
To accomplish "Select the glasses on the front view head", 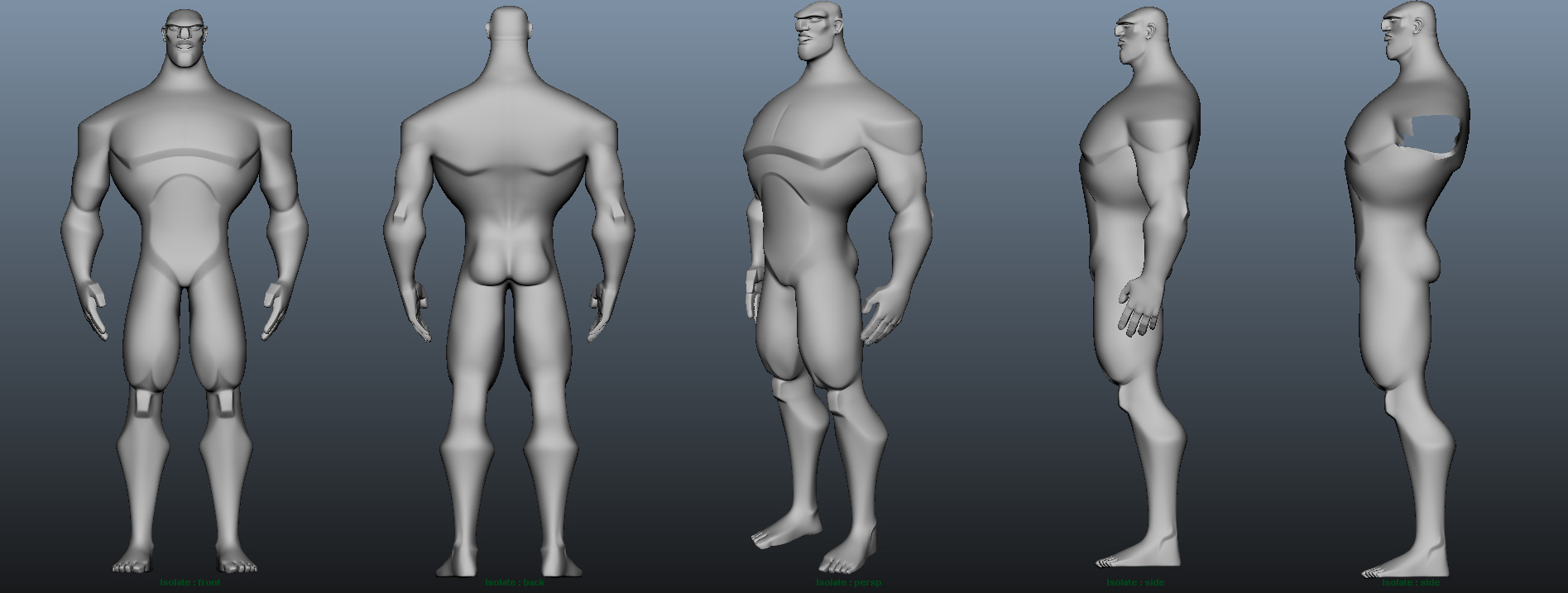I will point(183,31).
